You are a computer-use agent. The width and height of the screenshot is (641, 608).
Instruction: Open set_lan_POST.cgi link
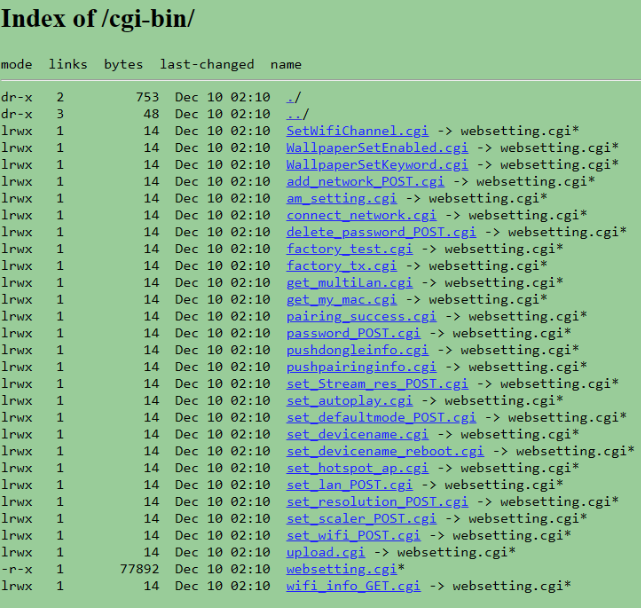click(x=349, y=485)
